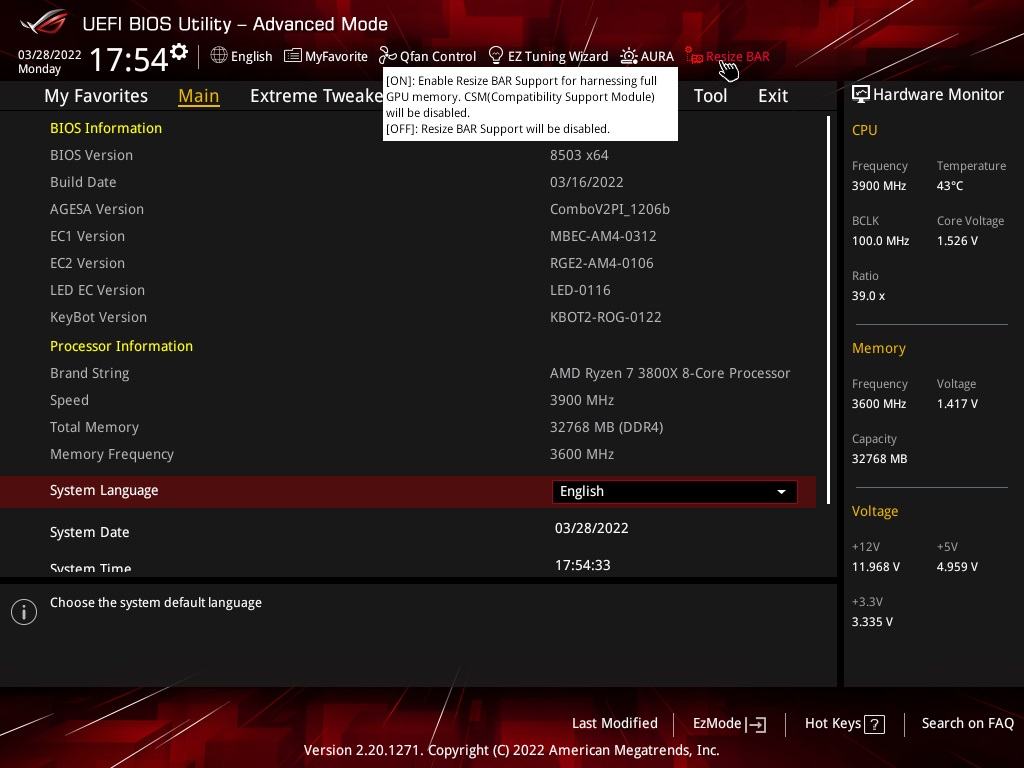Click the Core Voltage value 1.526 V
This screenshot has height=768, width=1024.
point(957,241)
